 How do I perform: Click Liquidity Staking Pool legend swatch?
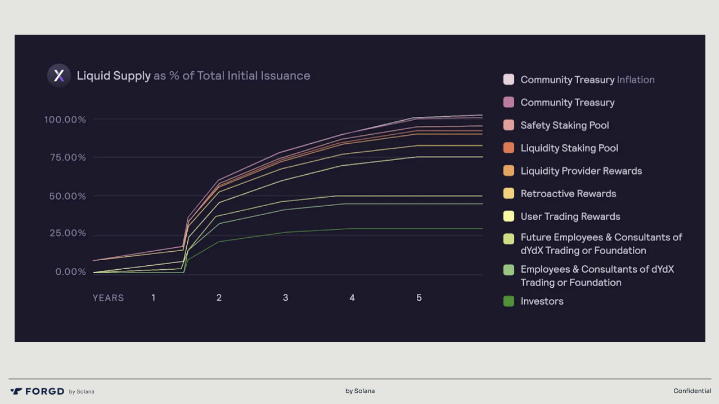(509, 148)
